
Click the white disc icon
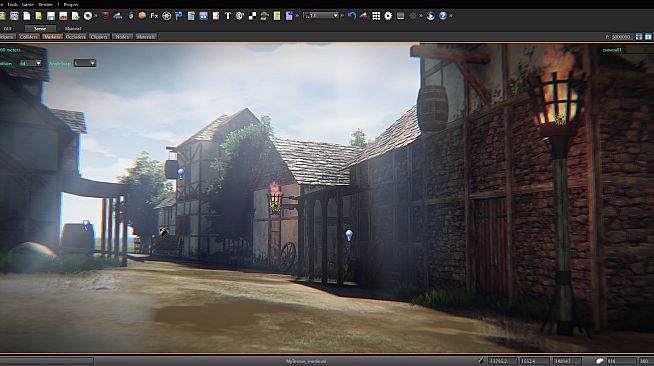point(88,16)
